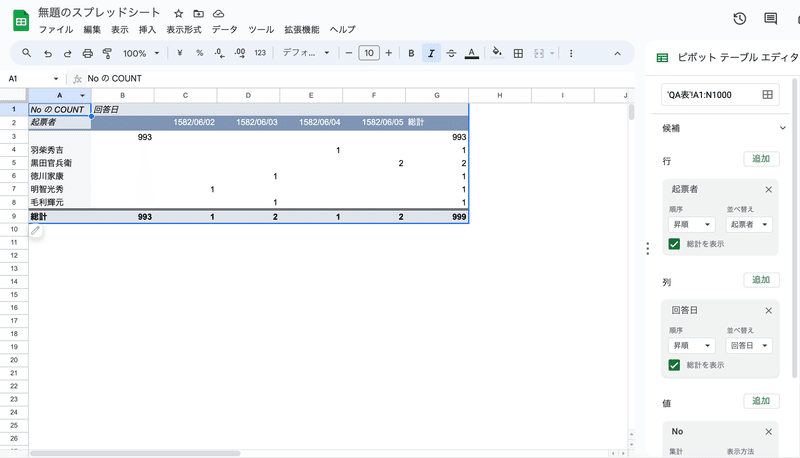Expand the 候補 section
Screen dimensions: 800x458
(x=783, y=128)
